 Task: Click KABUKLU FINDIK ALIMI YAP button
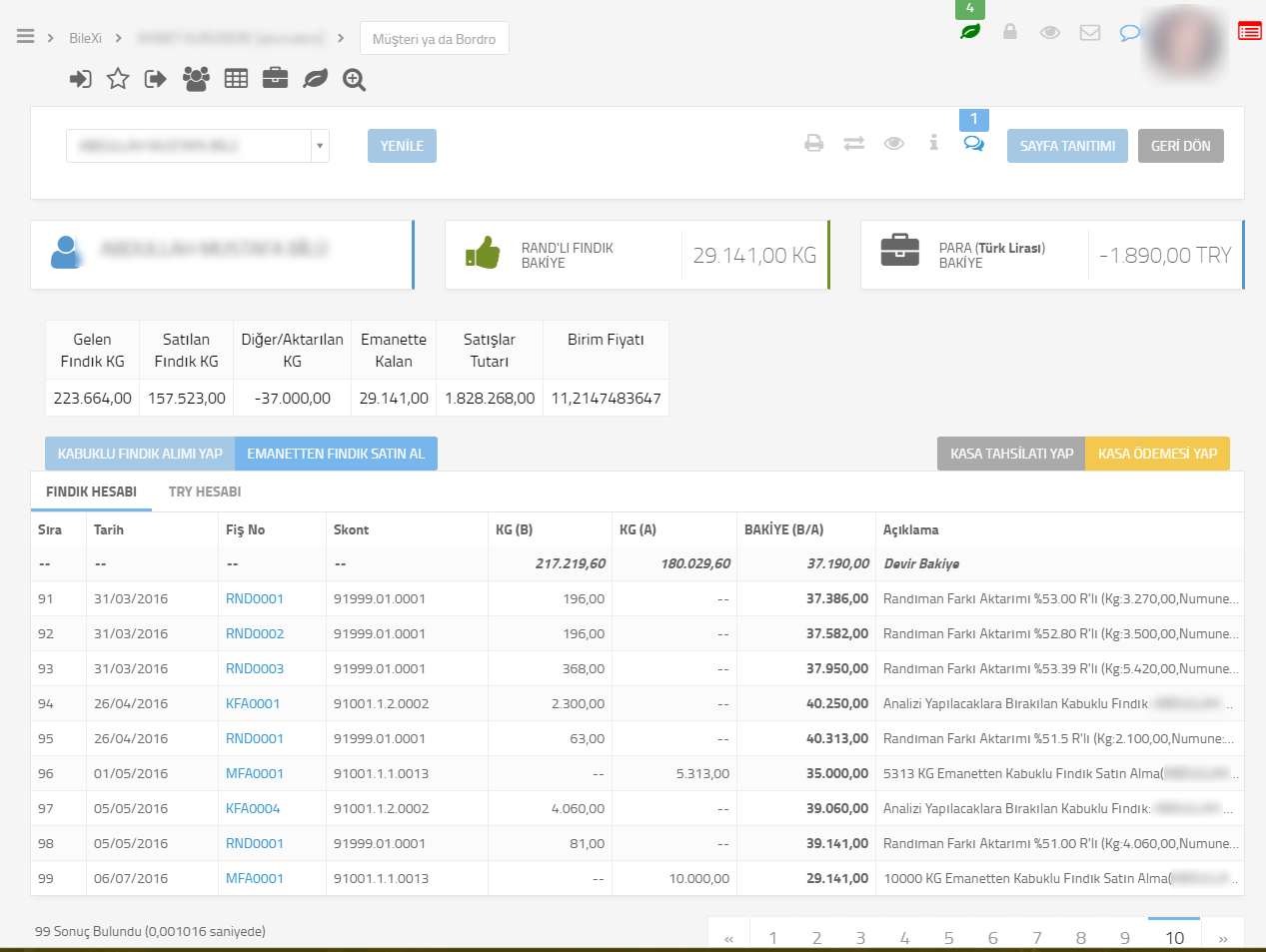(140, 454)
